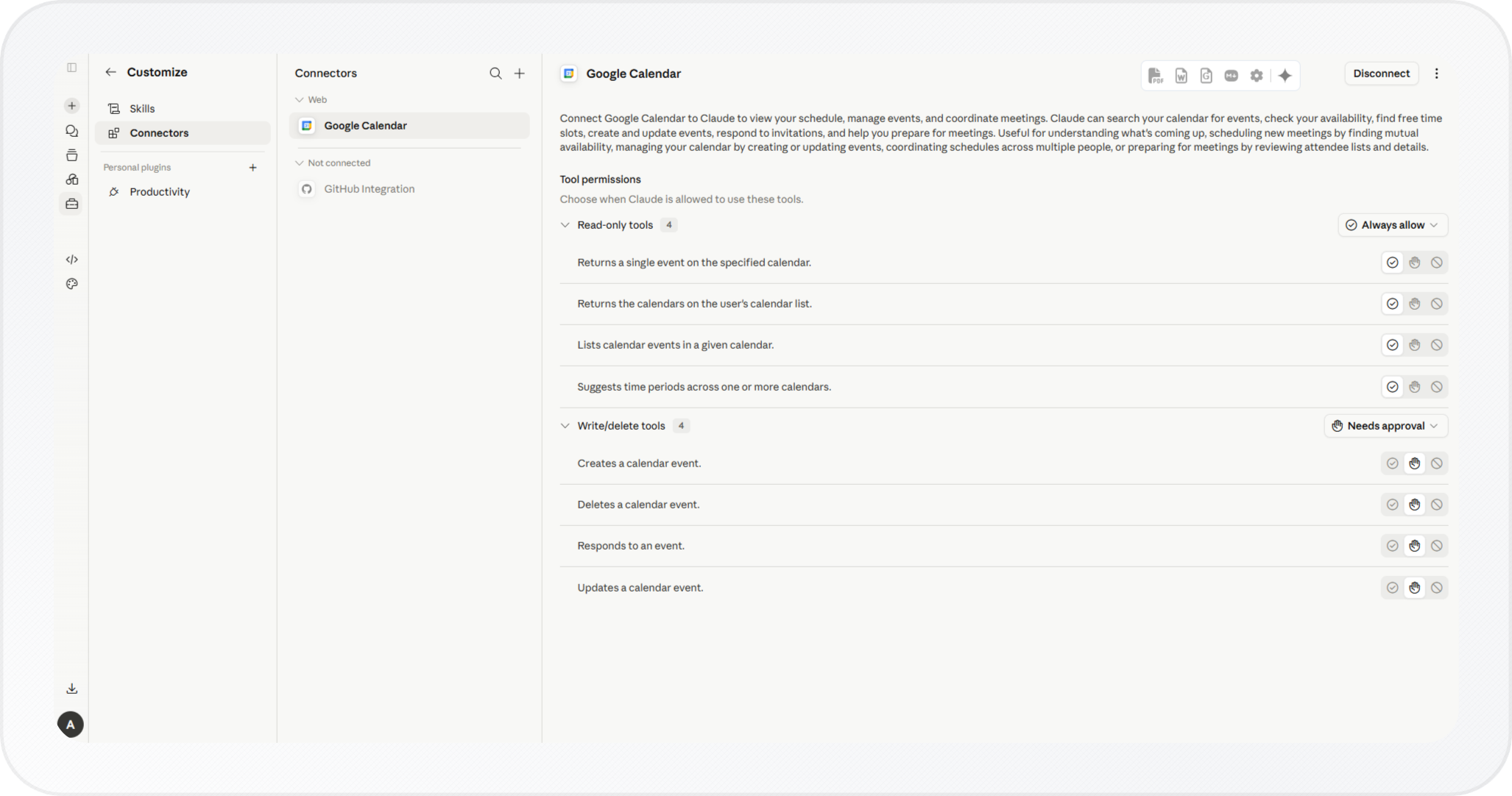Set 'Returns the calendars' to always allow
The width and height of the screenshot is (1512, 796).
pos(1392,304)
